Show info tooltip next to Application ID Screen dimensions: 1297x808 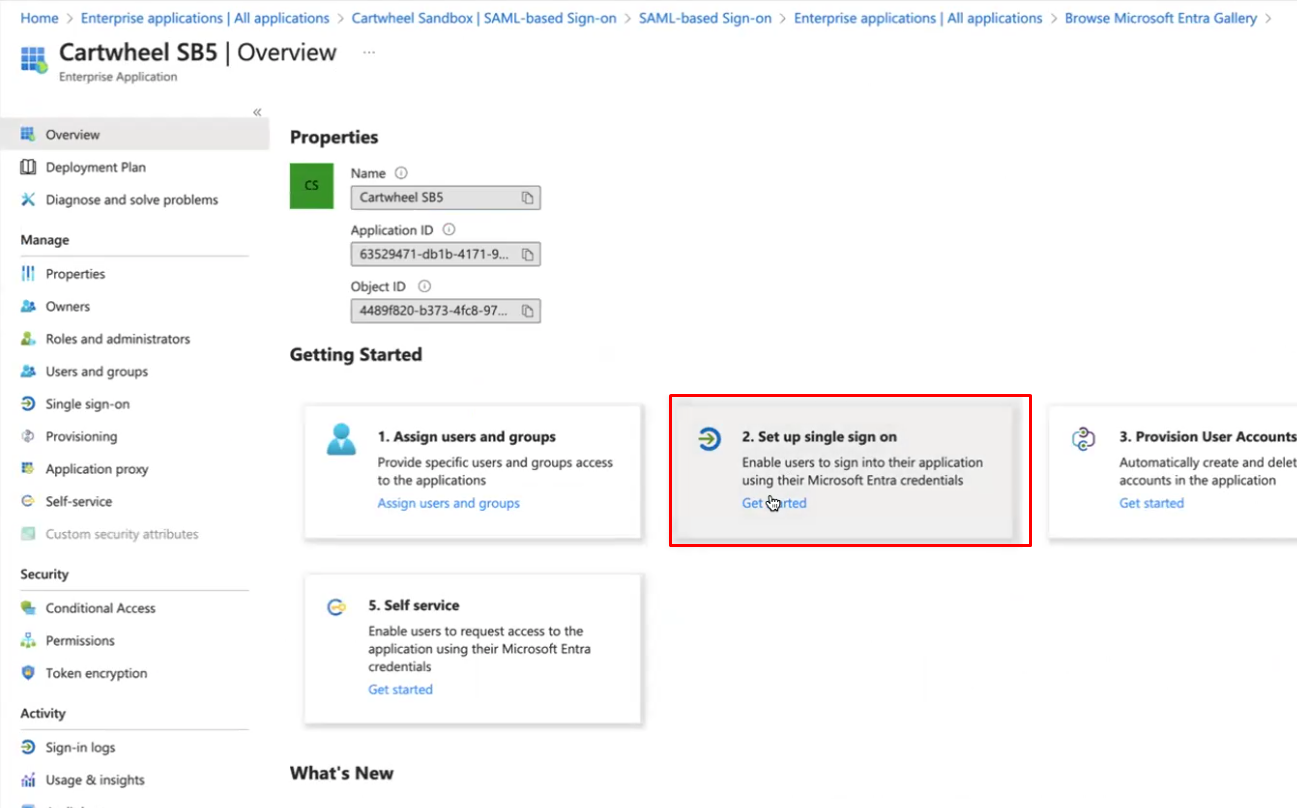(449, 230)
